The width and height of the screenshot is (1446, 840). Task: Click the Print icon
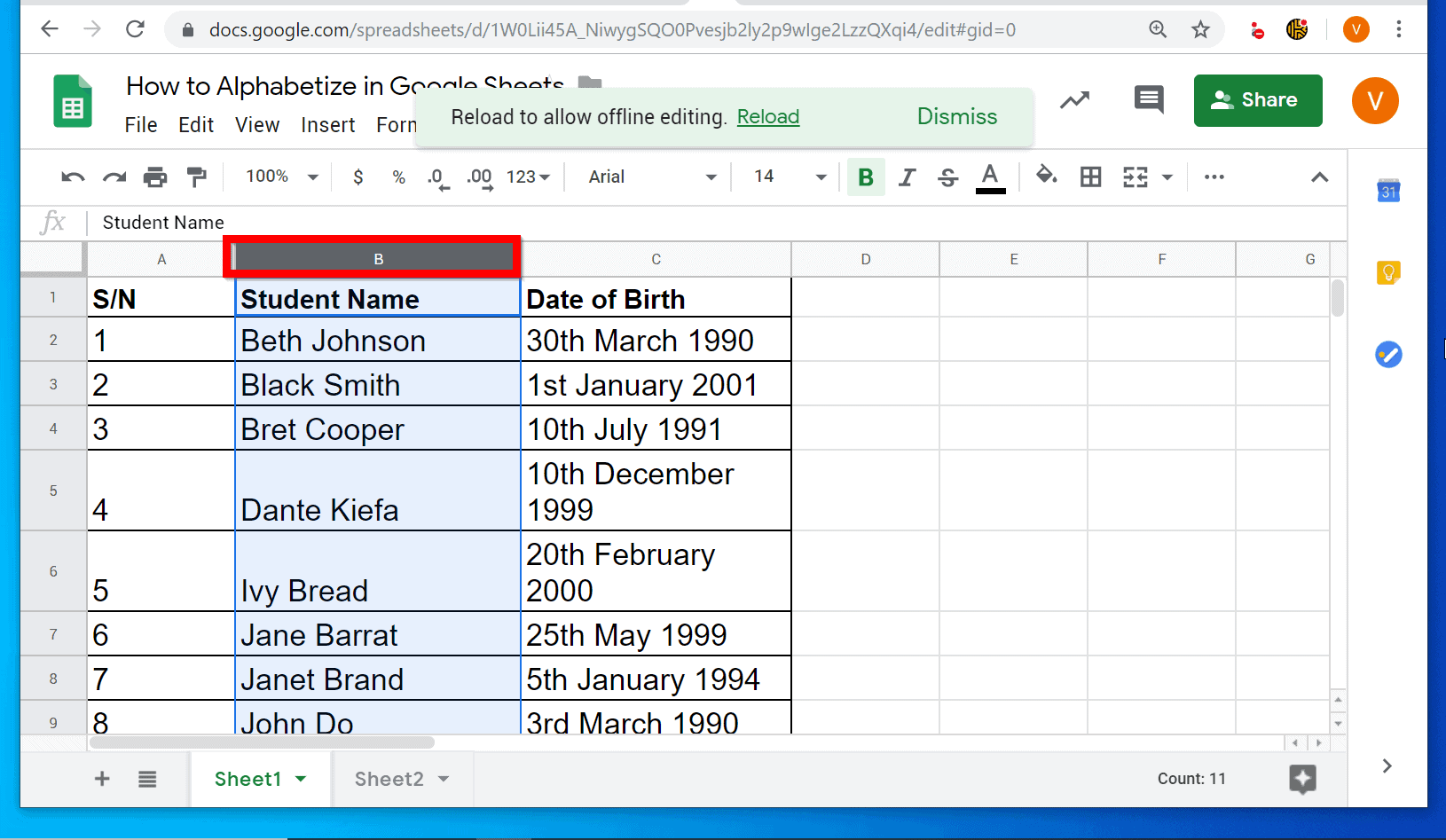pyautogui.click(x=155, y=177)
